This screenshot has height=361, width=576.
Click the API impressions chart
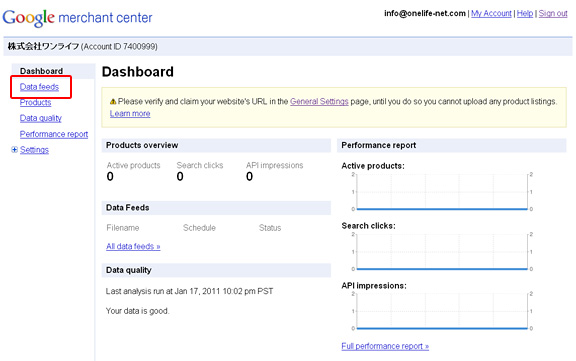pyautogui.click(x=442, y=311)
